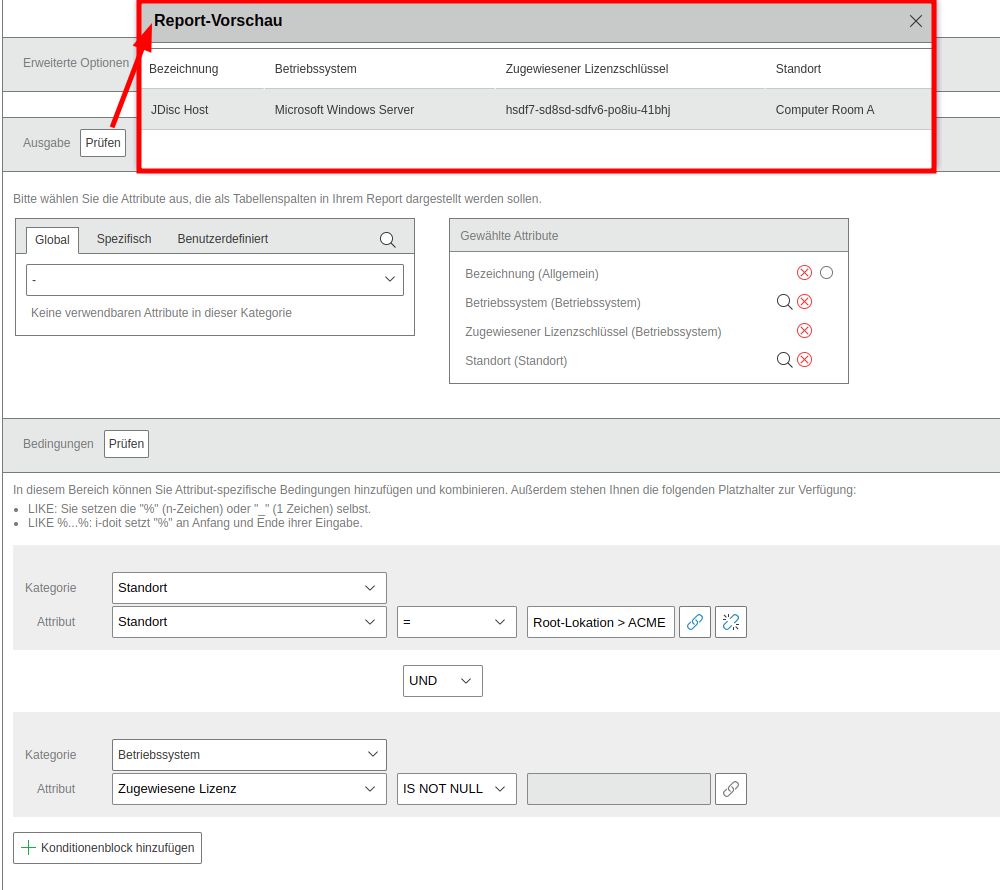Viewport: 1000px width, 890px height.
Task: Remove Betriebssystem attribute with red X
Action: click(x=804, y=302)
